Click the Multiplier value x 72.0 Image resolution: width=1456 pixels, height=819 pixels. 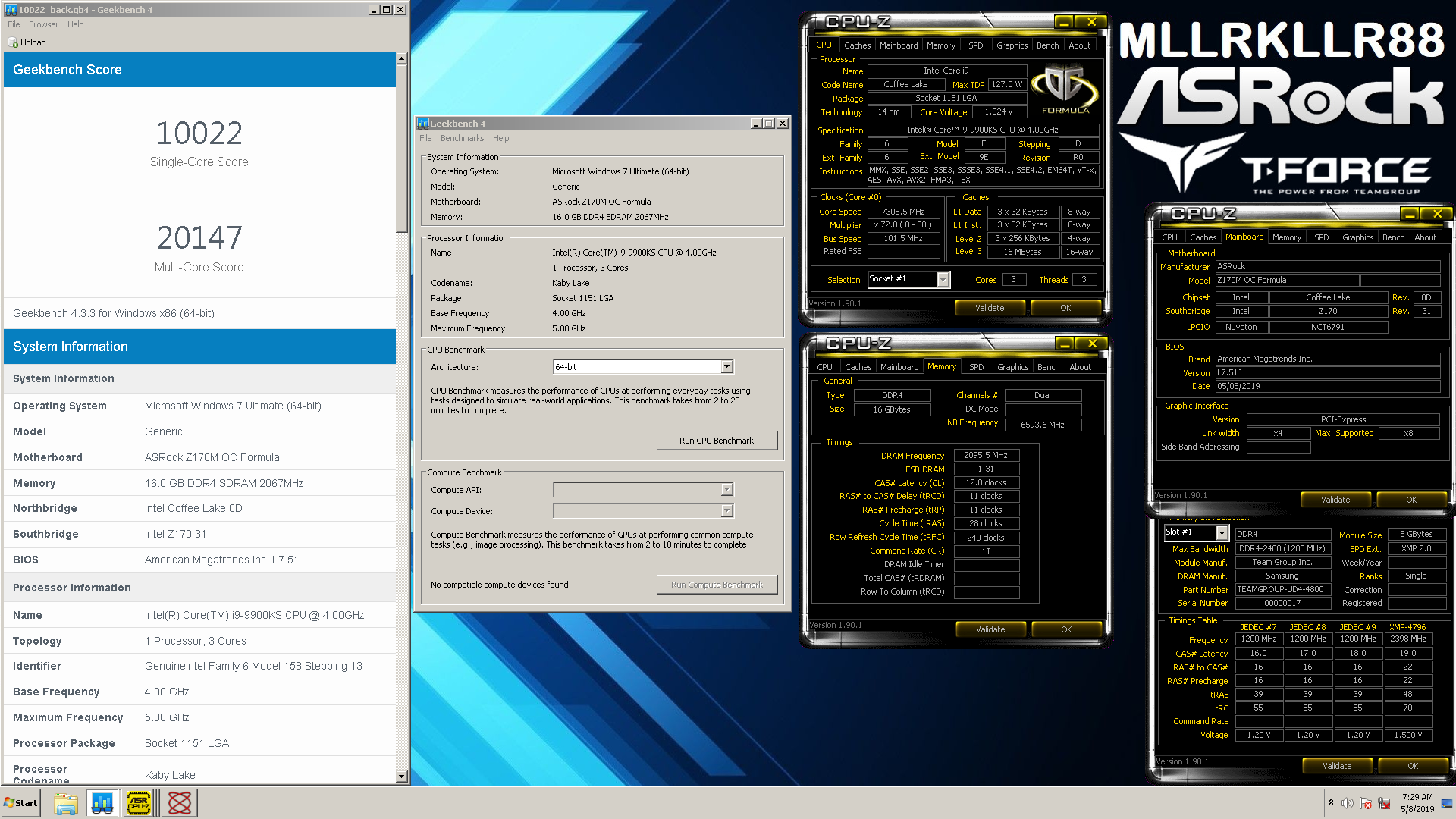pyautogui.click(x=902, y=225)
